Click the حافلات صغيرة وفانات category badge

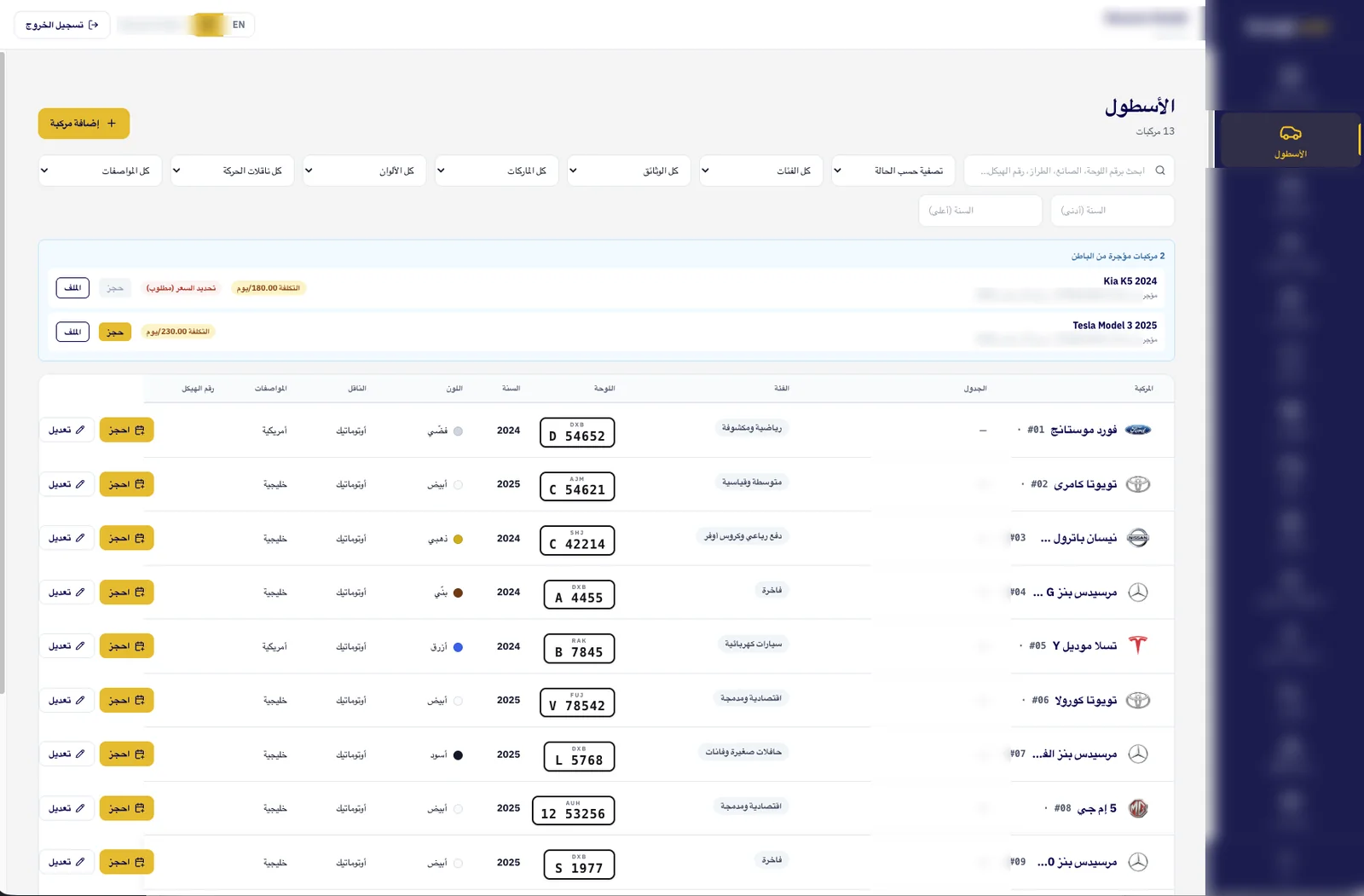coord(743,752)
